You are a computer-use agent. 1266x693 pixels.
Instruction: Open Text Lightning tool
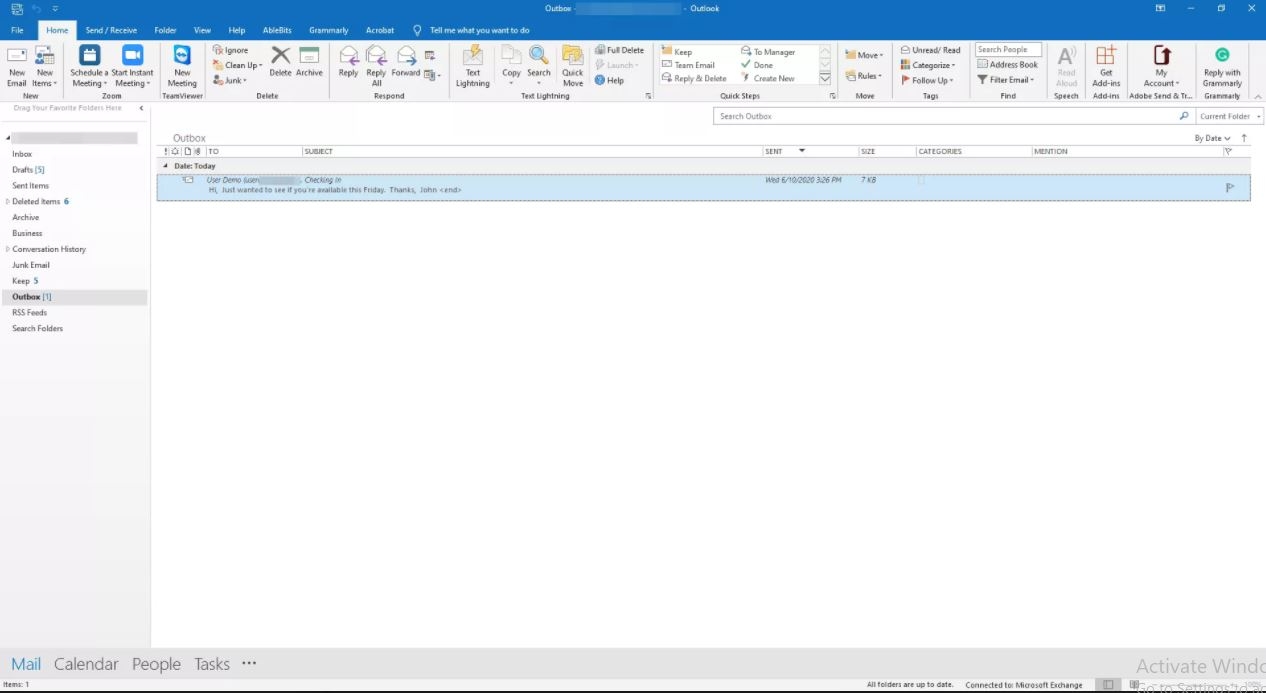point(473,66)
